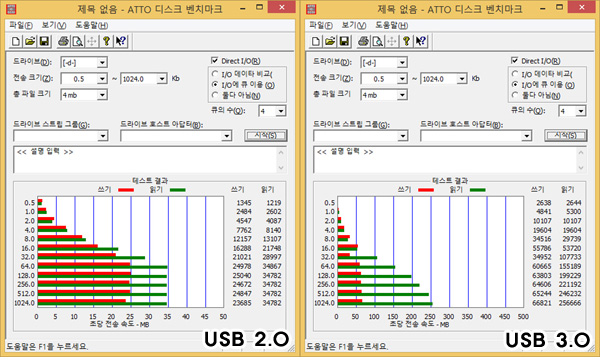This screenshot has width=600, height=360.
Task: Click the 시작 button in left window
Action: (x=266, y=135)
